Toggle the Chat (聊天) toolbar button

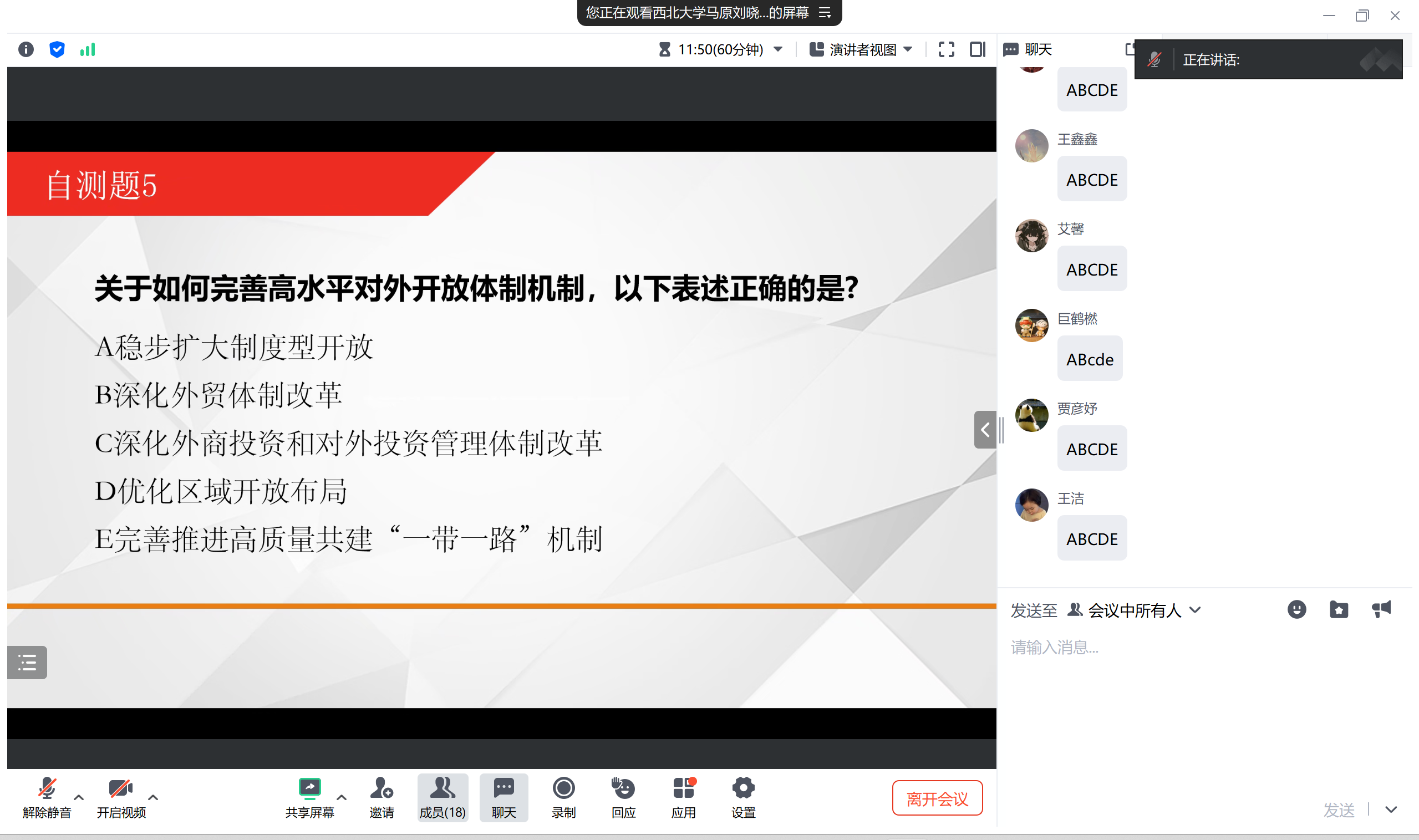click(503, 797)
